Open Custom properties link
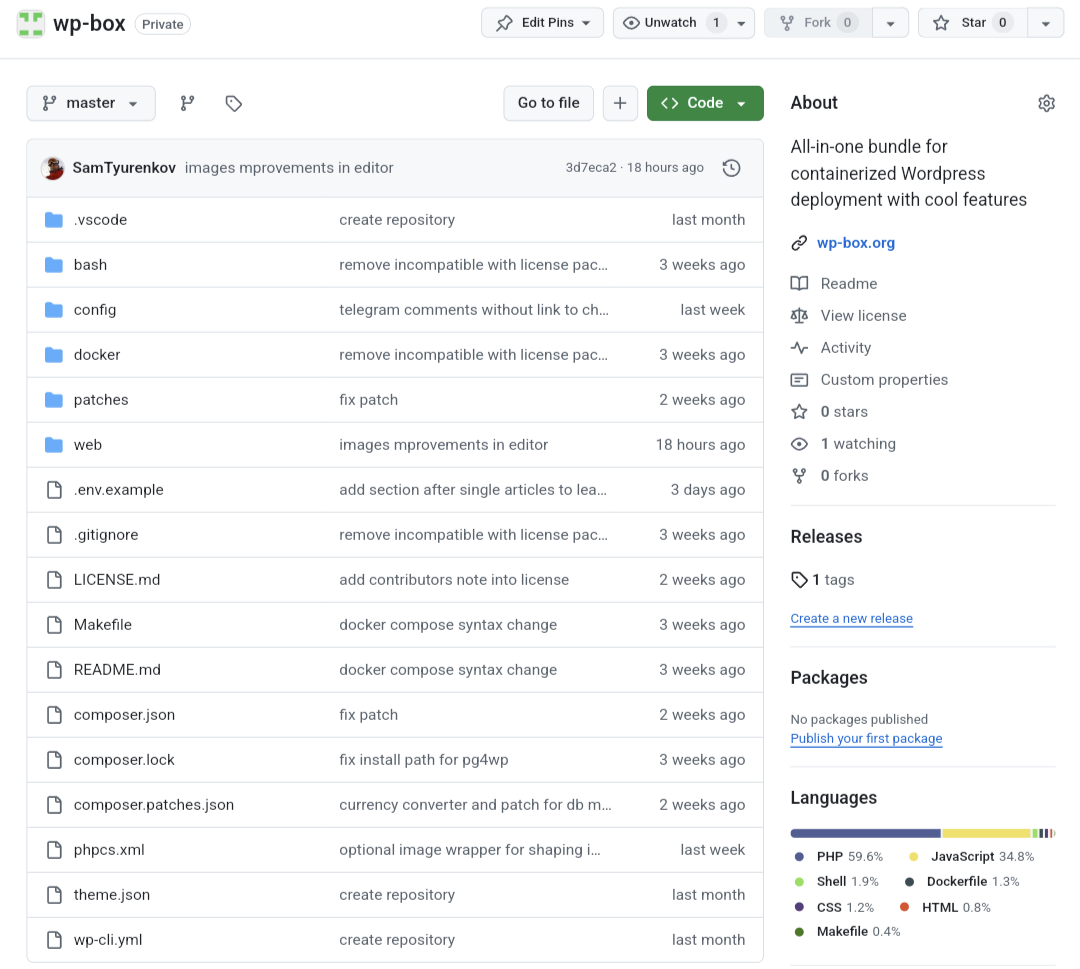 [884, 380]
